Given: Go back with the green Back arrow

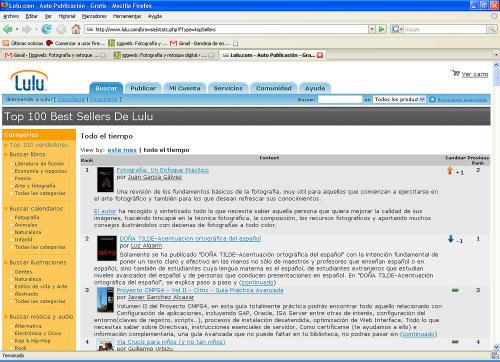Looking at the screenshot, I should click(x=7, y=29).
